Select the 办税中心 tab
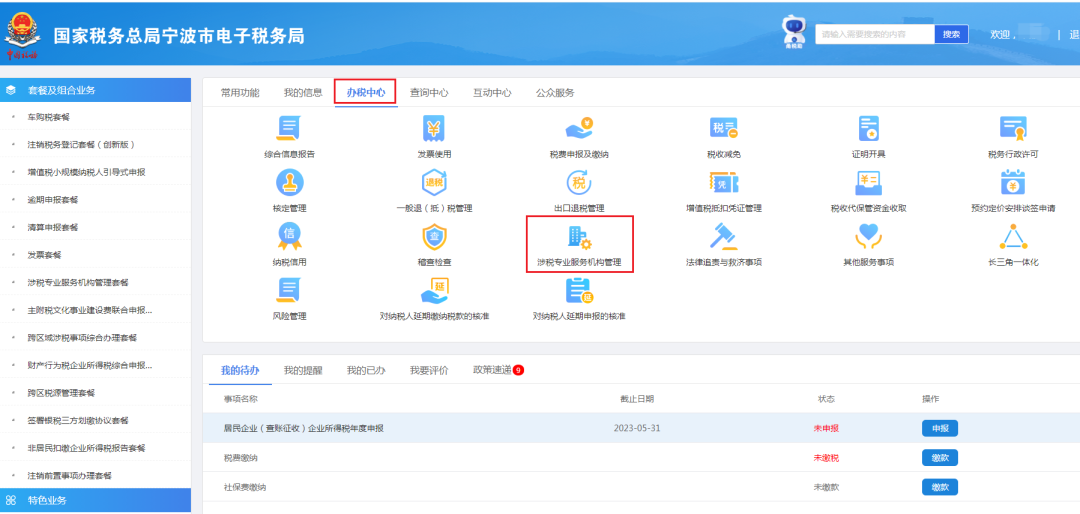Viewport: 1080px width, 514px height. 366,92
